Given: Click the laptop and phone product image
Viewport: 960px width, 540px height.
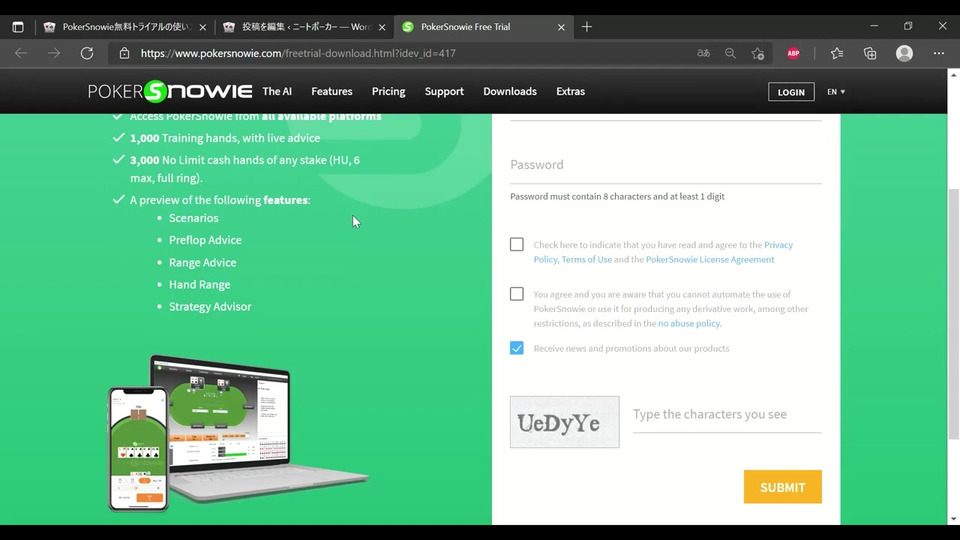Looking at the screenshot, I should click(239, 432).
